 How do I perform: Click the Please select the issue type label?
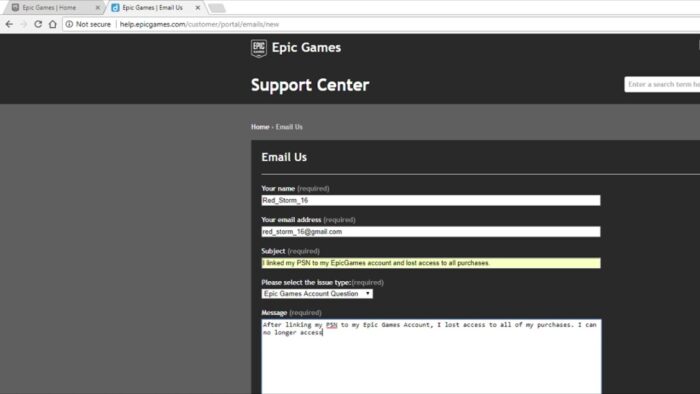click(x=306, y=282)
